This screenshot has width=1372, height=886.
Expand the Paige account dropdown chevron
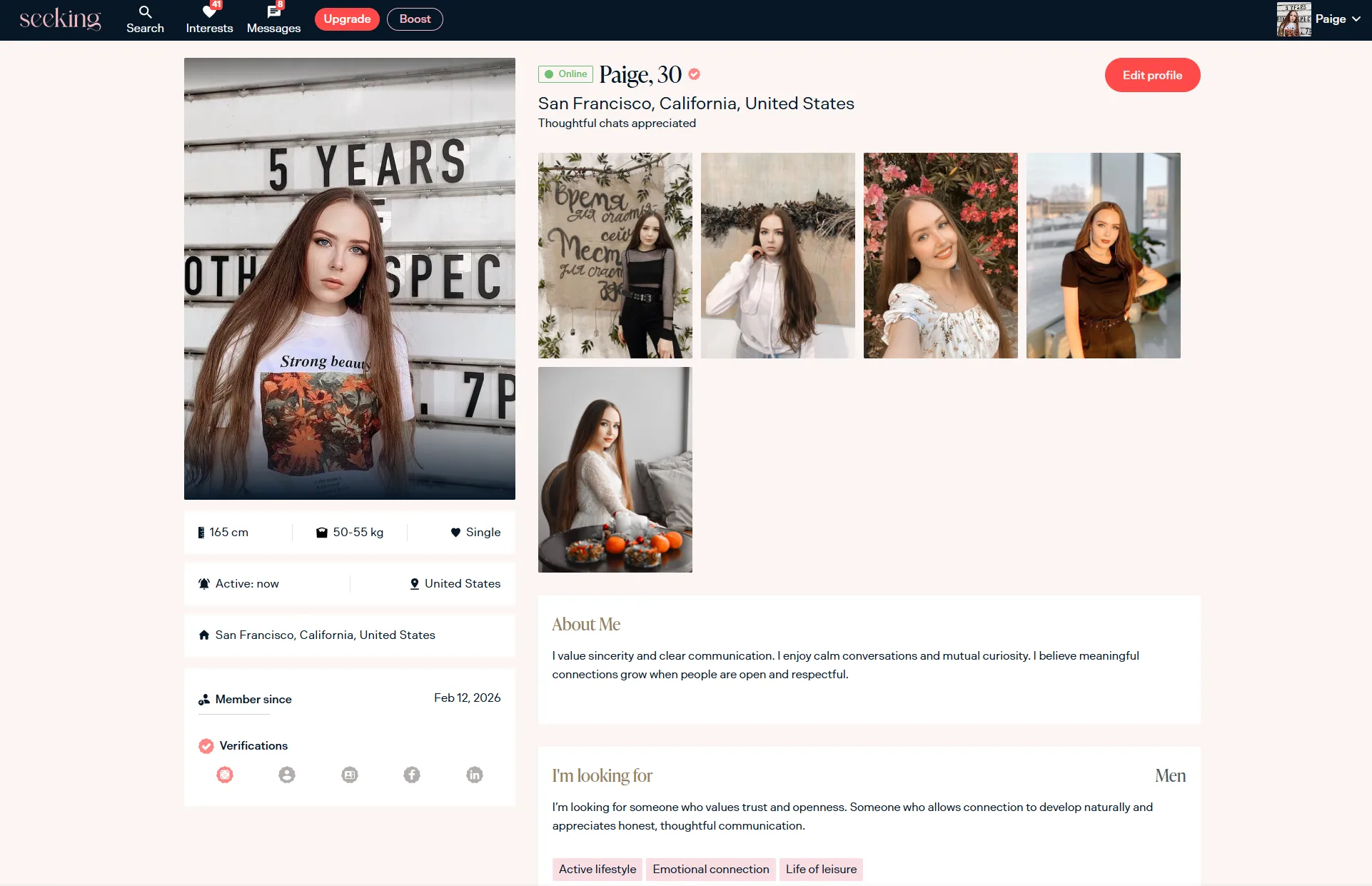pos(1356,19)
